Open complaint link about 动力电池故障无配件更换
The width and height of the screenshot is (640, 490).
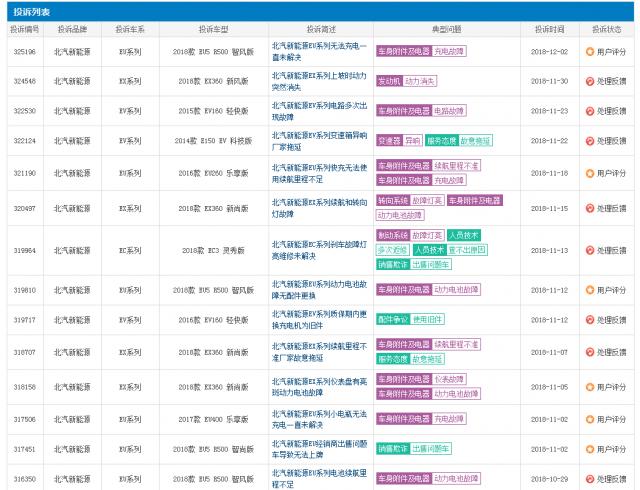tap(319, 290)
